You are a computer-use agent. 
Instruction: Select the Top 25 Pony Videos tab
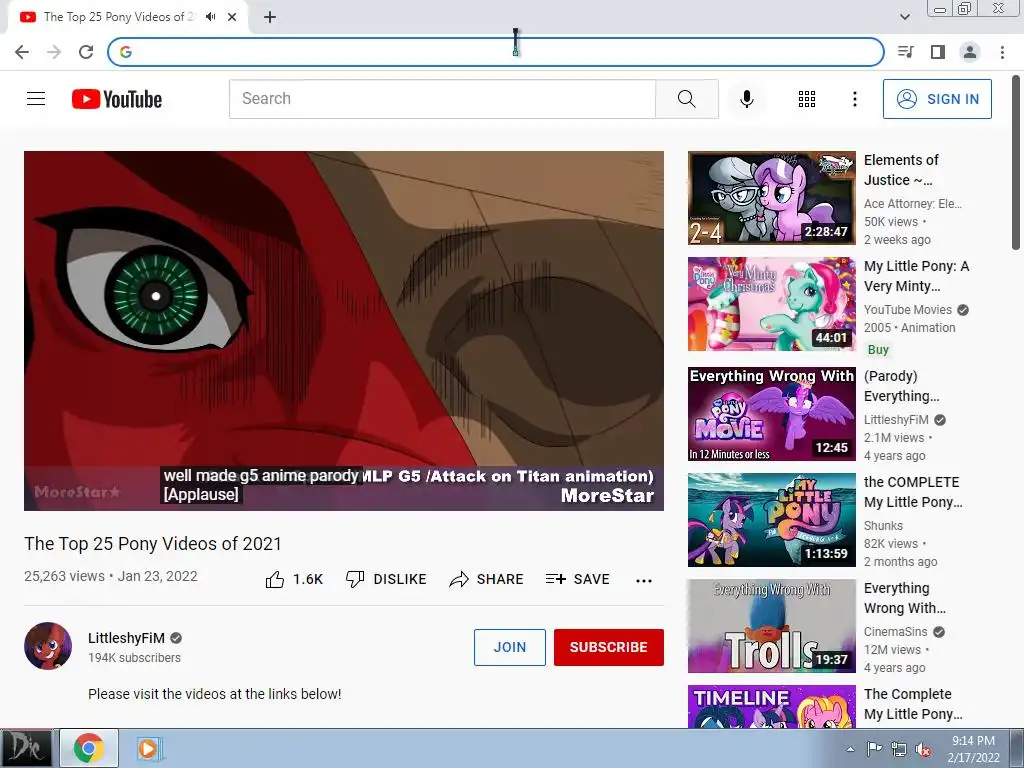pos(119,17)
